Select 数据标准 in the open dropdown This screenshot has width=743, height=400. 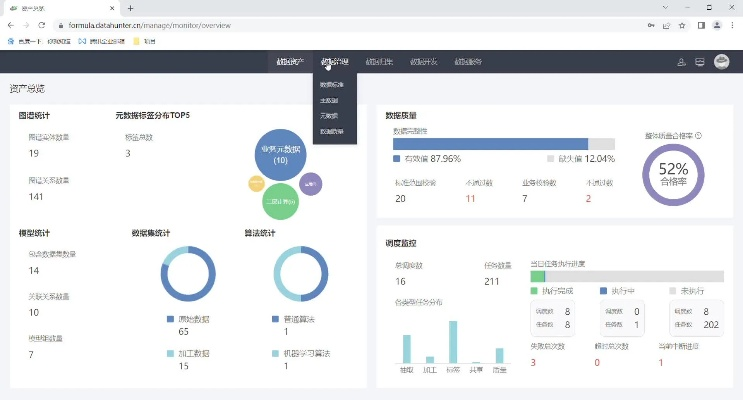[x=332, y=85]
